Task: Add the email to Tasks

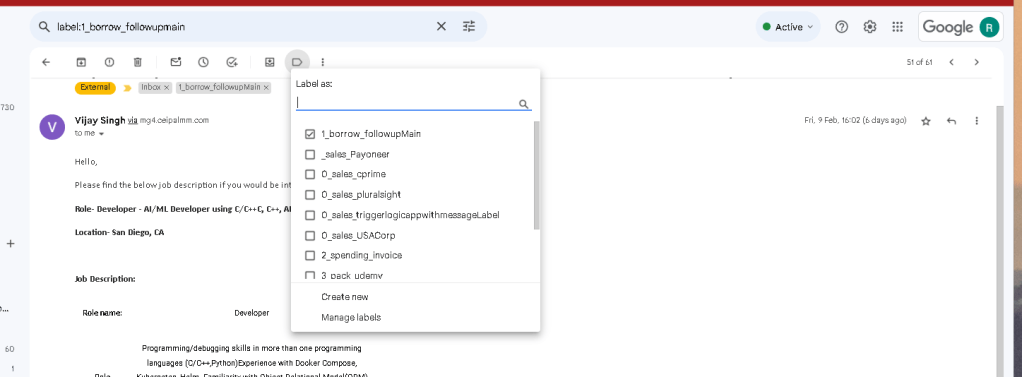Action: [232, 62]
